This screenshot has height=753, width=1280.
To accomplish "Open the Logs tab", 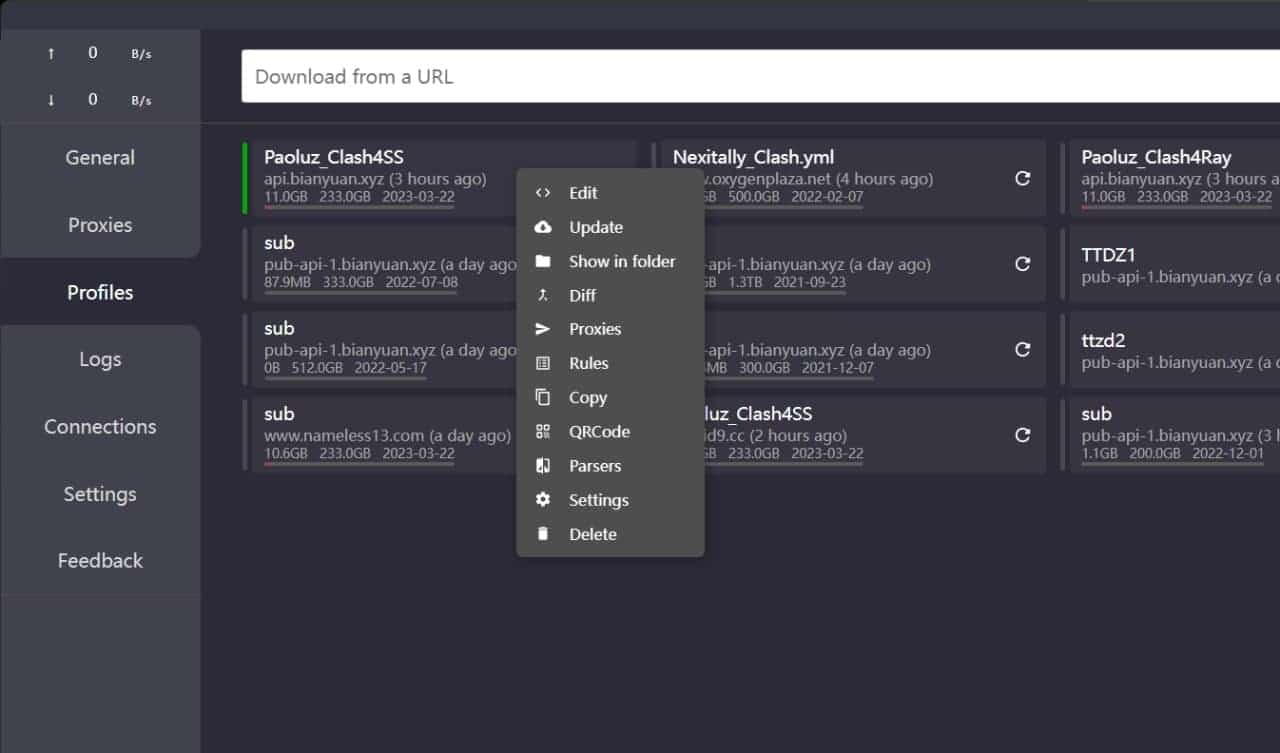I will (100, 358).
